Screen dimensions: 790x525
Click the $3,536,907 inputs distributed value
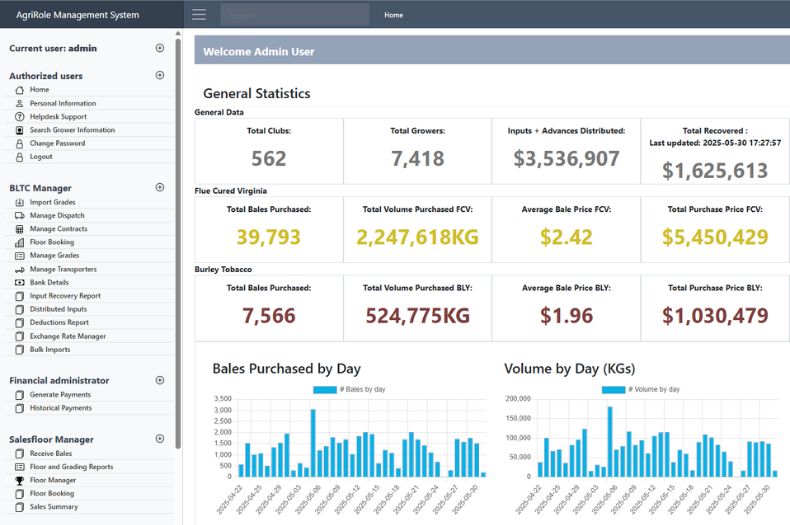click(566, 159)
